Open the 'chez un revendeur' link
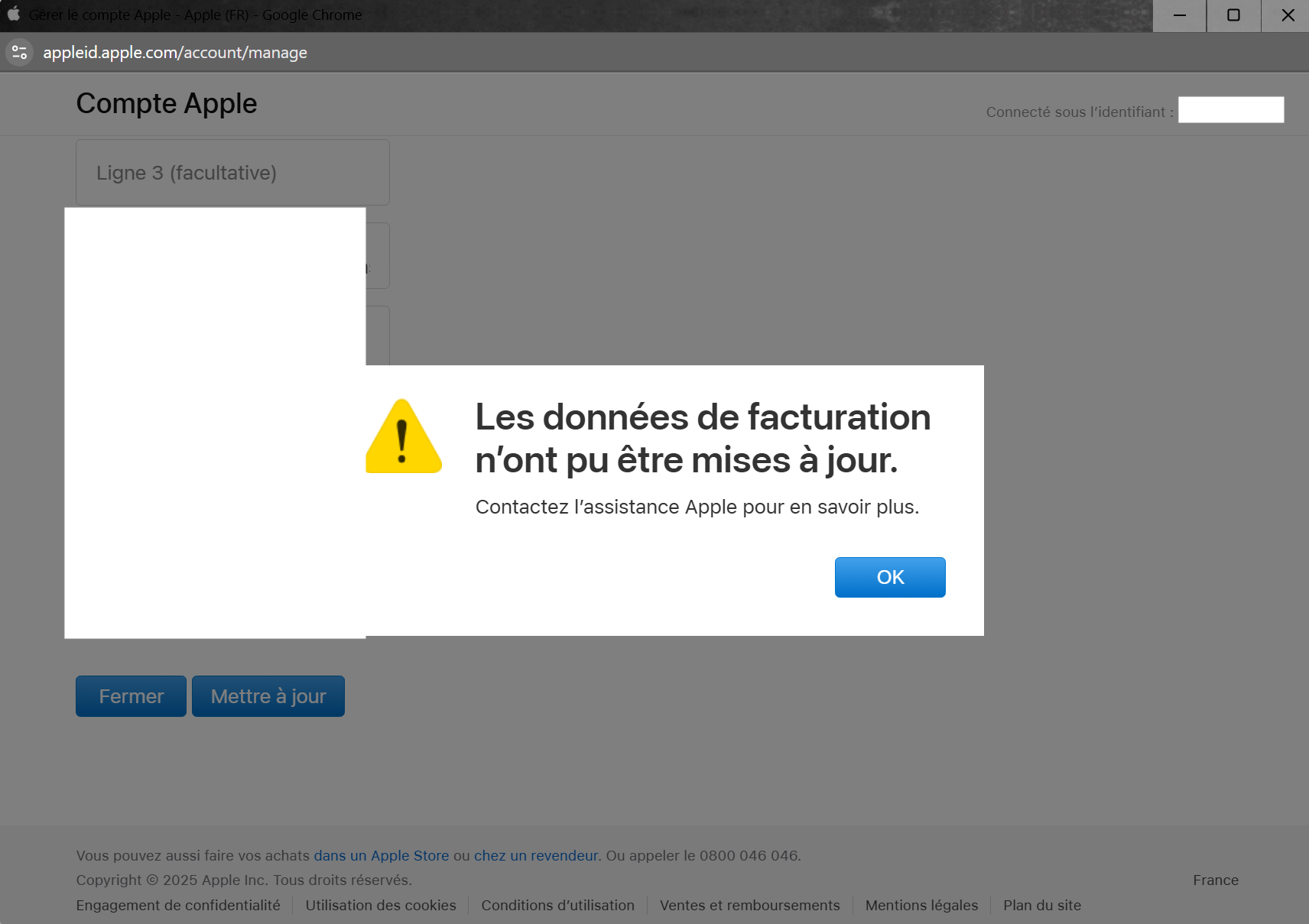 coord(535,856)
